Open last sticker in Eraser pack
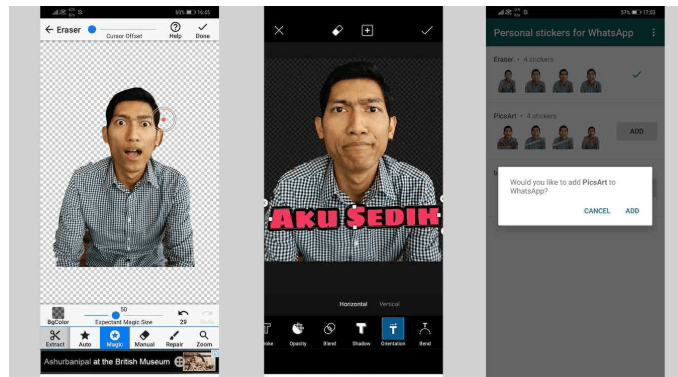The image size is (678, 377). (x=591, y=81)
